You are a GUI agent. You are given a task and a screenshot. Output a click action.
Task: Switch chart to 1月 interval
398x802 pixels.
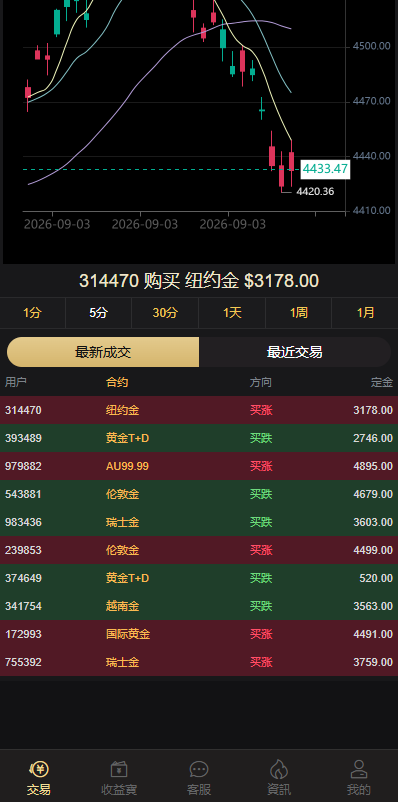click(365, 313)
